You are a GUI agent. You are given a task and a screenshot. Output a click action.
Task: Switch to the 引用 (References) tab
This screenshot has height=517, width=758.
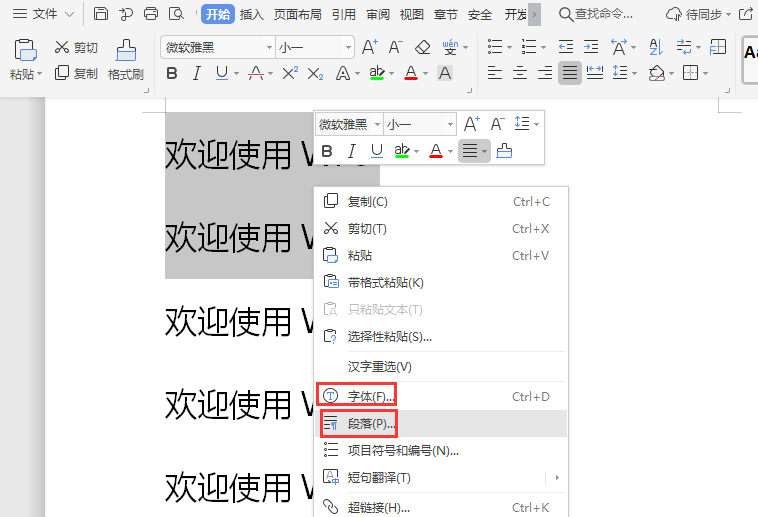coord(344,15)
